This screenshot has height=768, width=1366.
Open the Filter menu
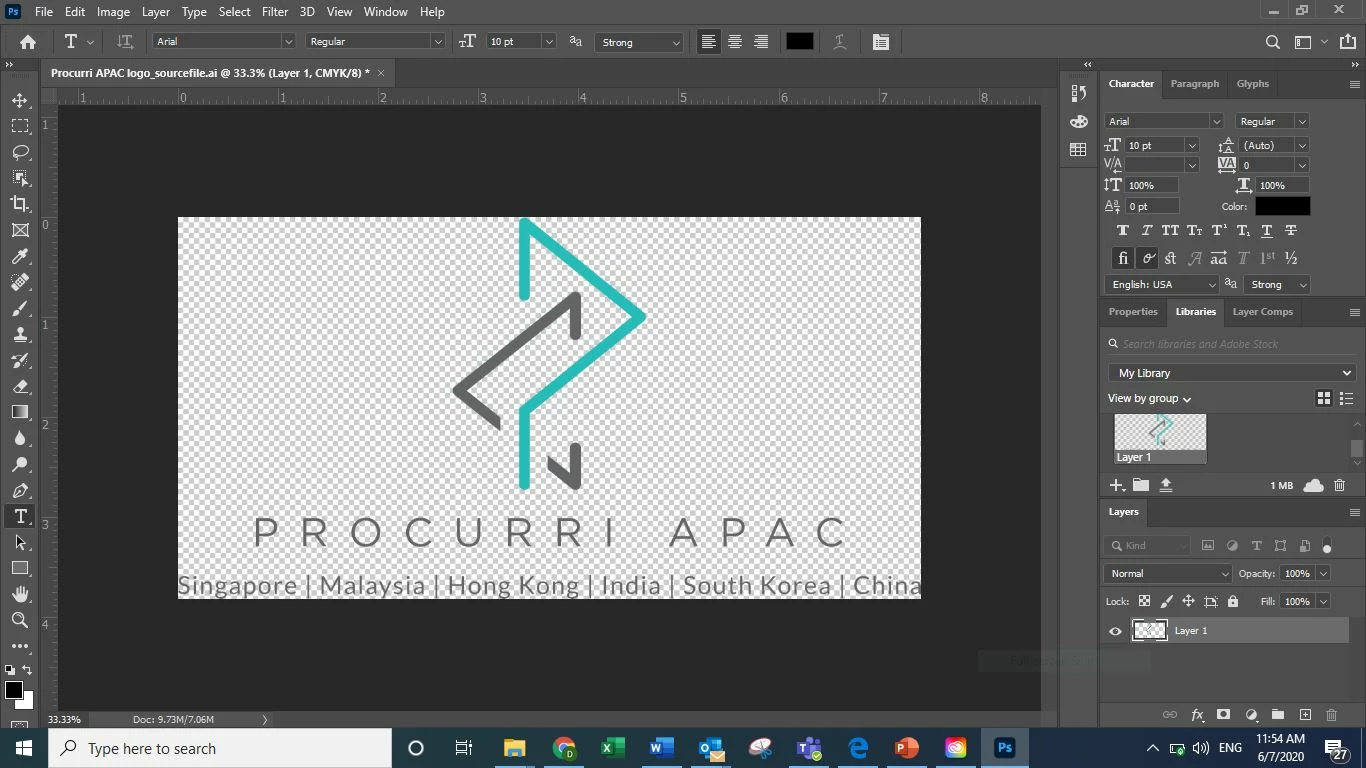click(275, 12)
